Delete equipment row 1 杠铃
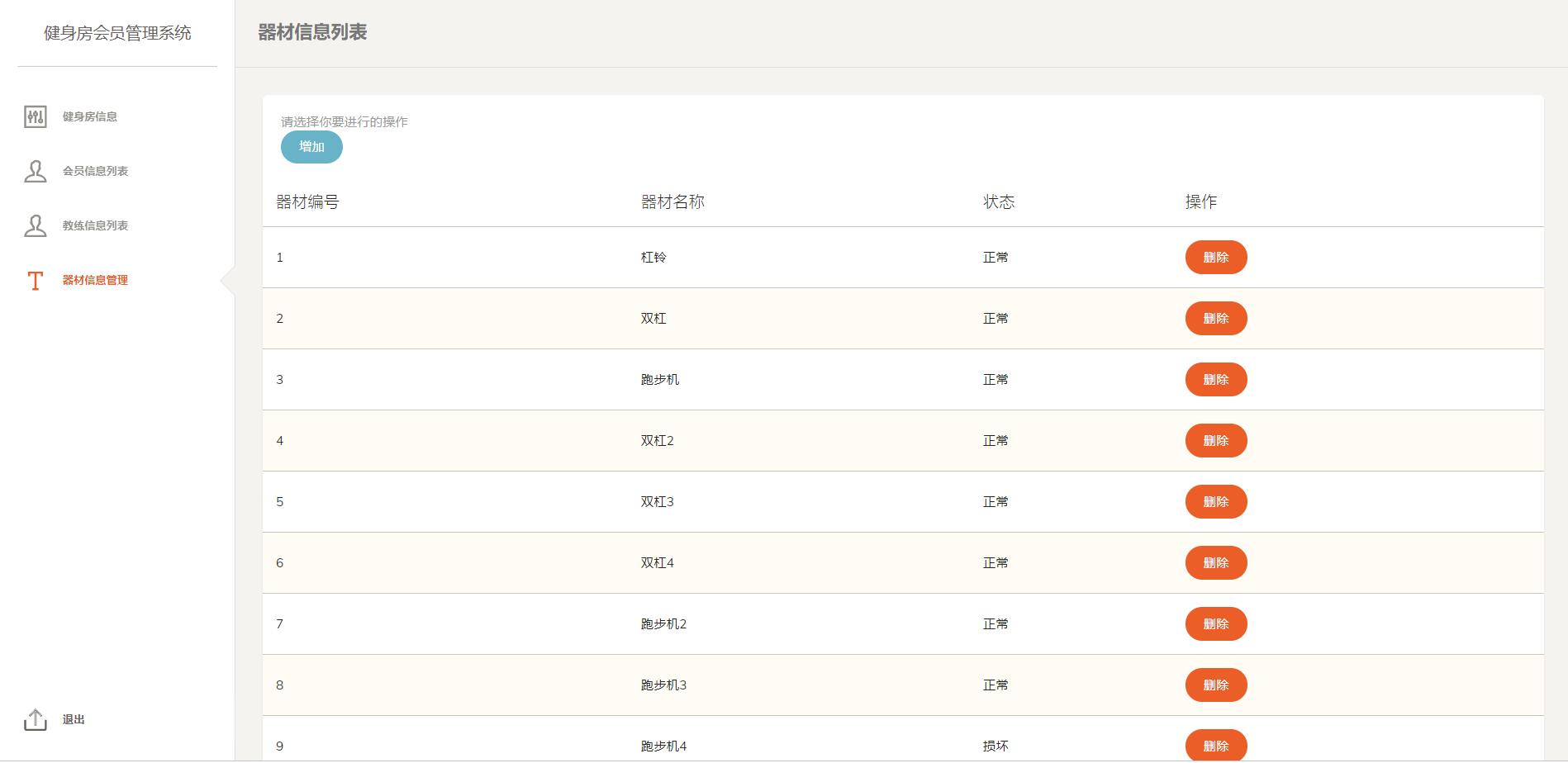 click(1215, 258)
